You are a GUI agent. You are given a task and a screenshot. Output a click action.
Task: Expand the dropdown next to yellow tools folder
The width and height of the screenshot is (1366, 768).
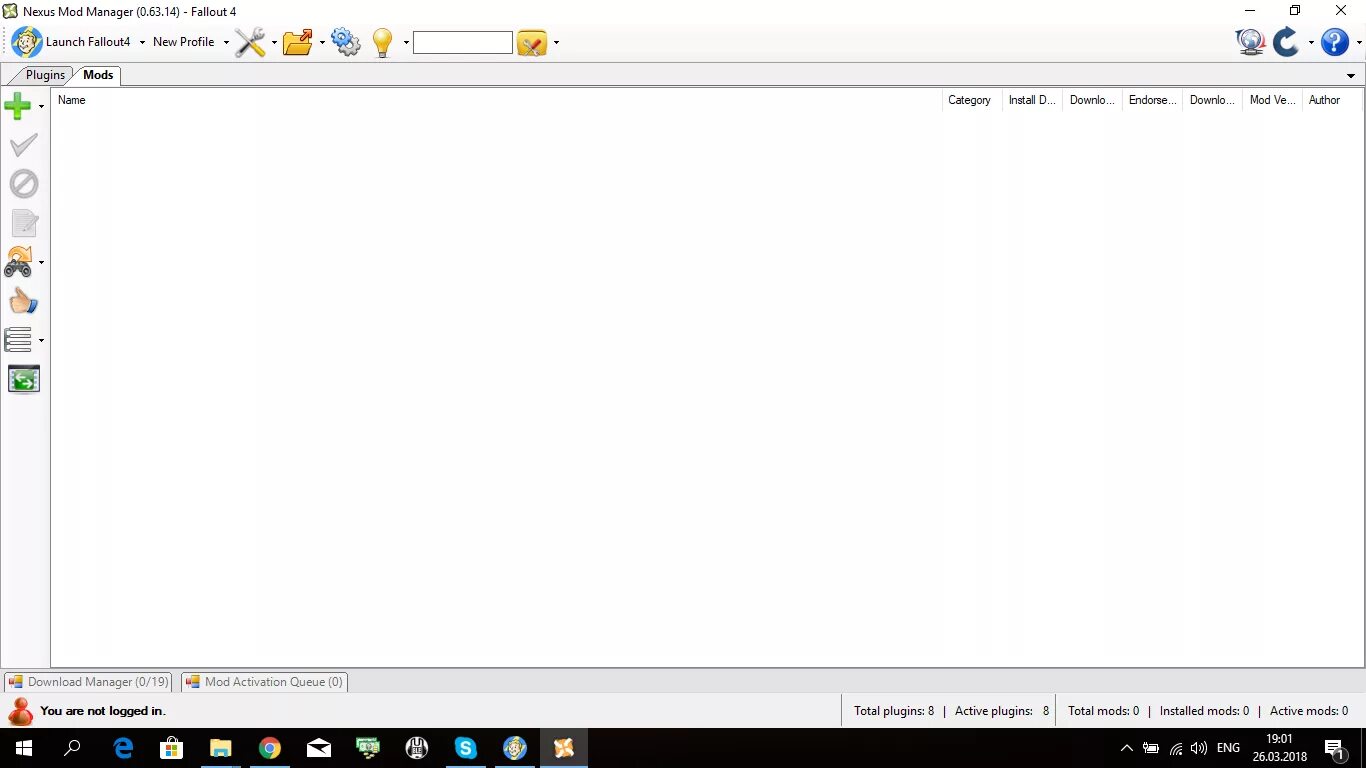click(x=556, y=43)
